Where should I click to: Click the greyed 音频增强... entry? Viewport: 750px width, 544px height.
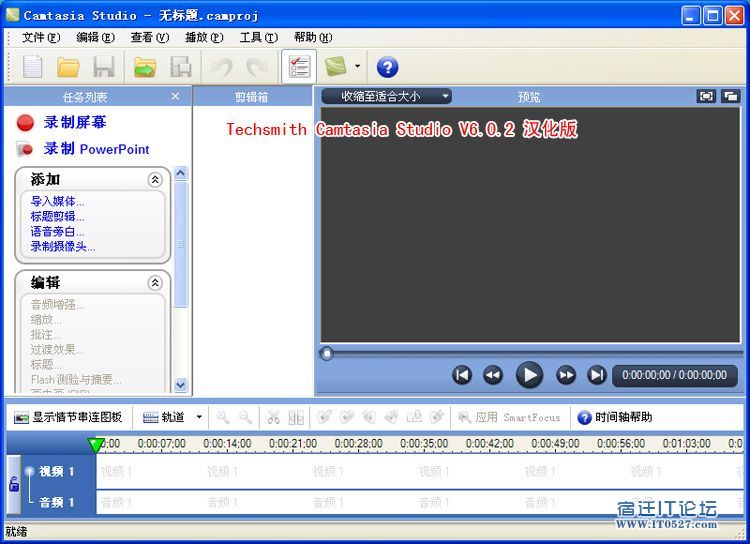[x=57, y=305]
